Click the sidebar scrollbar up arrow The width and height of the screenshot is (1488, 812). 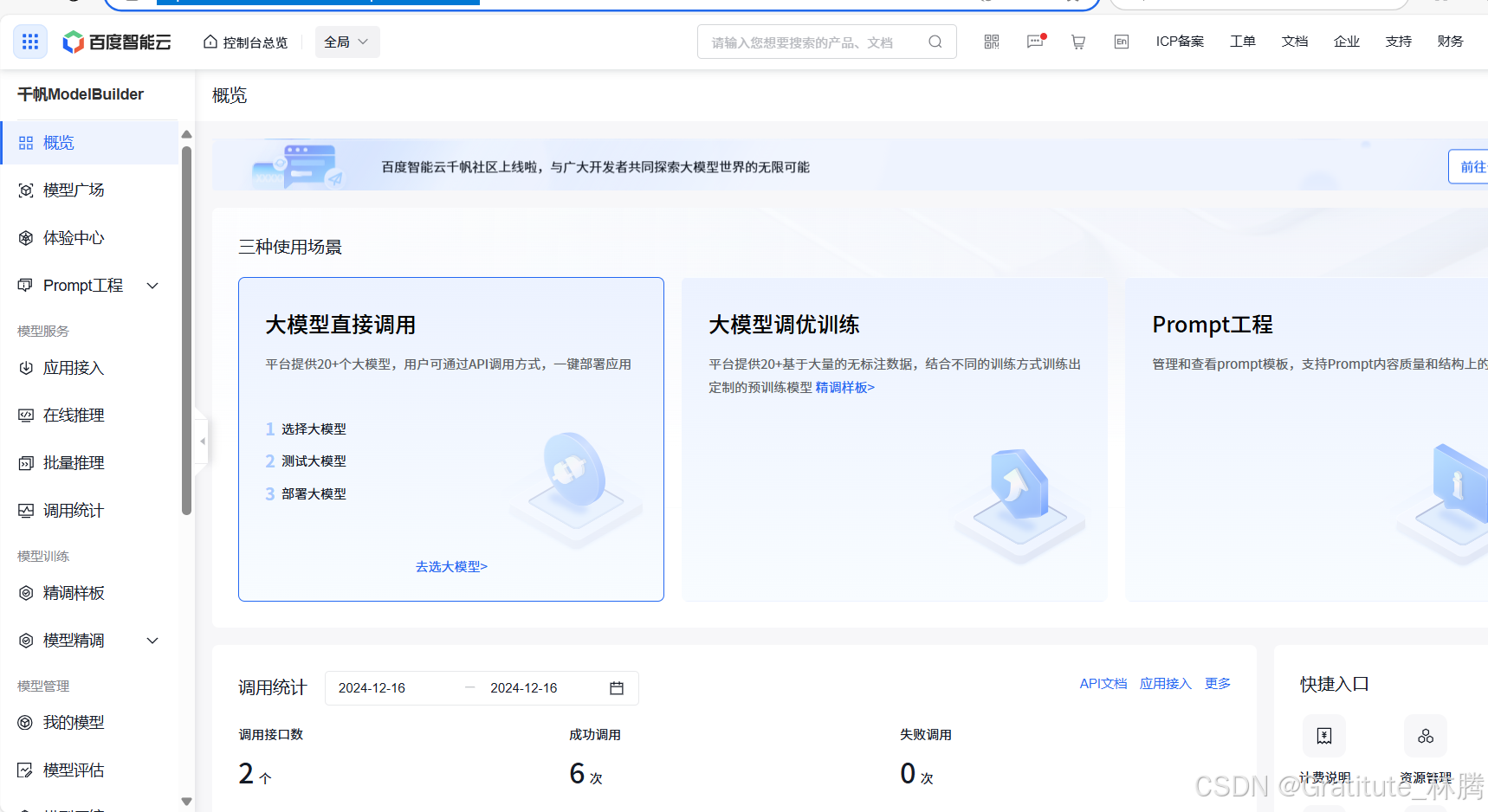(186, 134)
